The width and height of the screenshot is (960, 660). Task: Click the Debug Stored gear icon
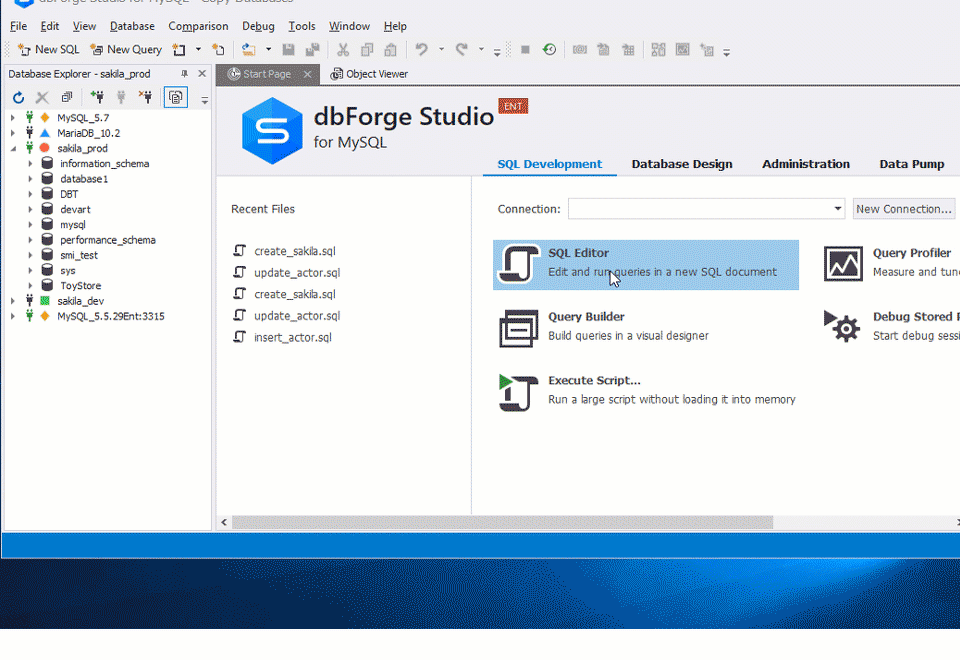(842, 326)
